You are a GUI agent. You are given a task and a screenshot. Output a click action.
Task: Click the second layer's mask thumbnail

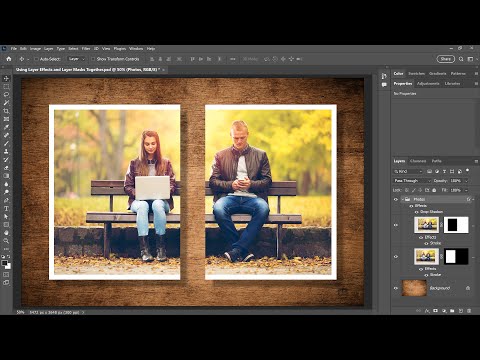[456, 257]
